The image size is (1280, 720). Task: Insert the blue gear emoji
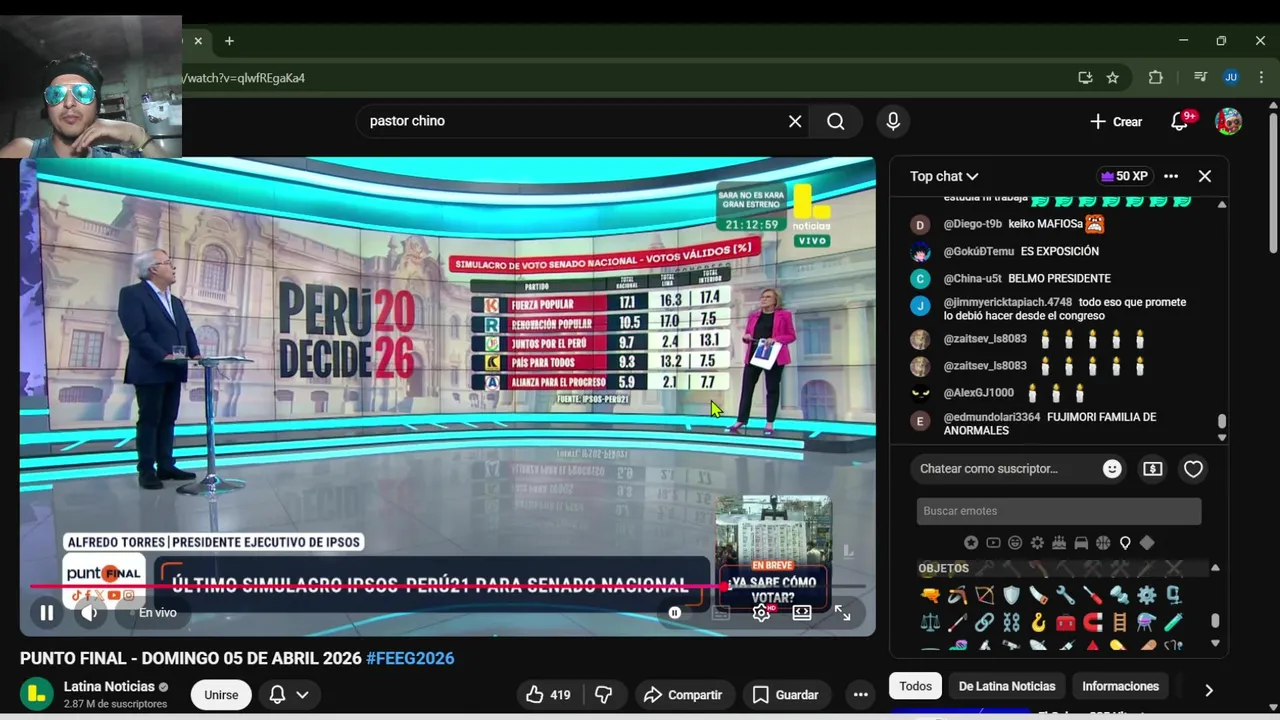(1146, 596)
